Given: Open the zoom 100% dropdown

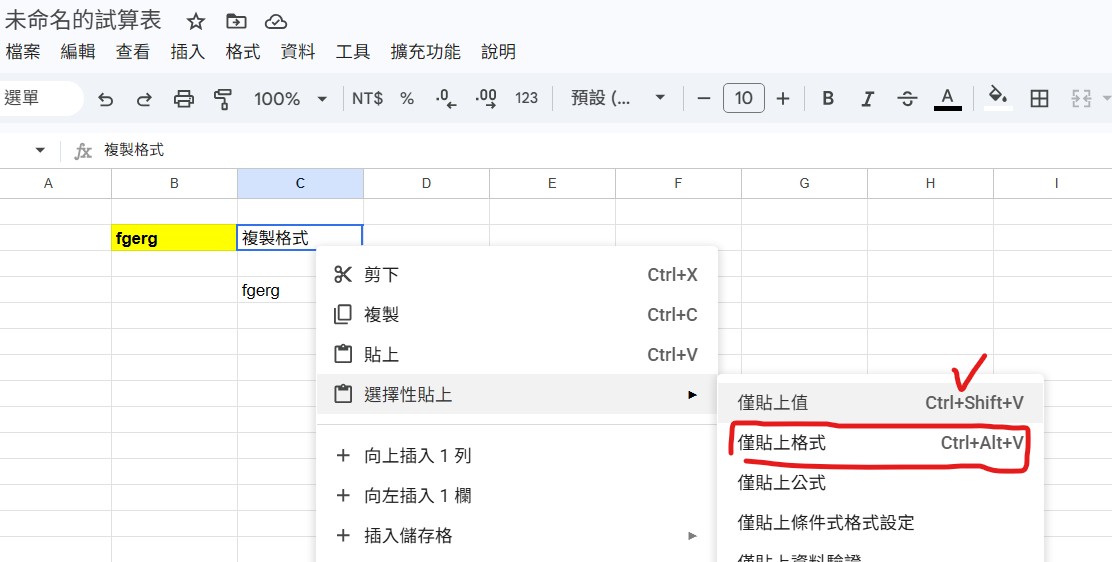Looking at the screenshot, I should click(291, 99).
